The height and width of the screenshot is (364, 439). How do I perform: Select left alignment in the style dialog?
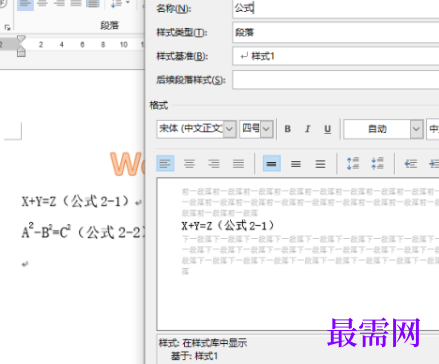point(165,164)
